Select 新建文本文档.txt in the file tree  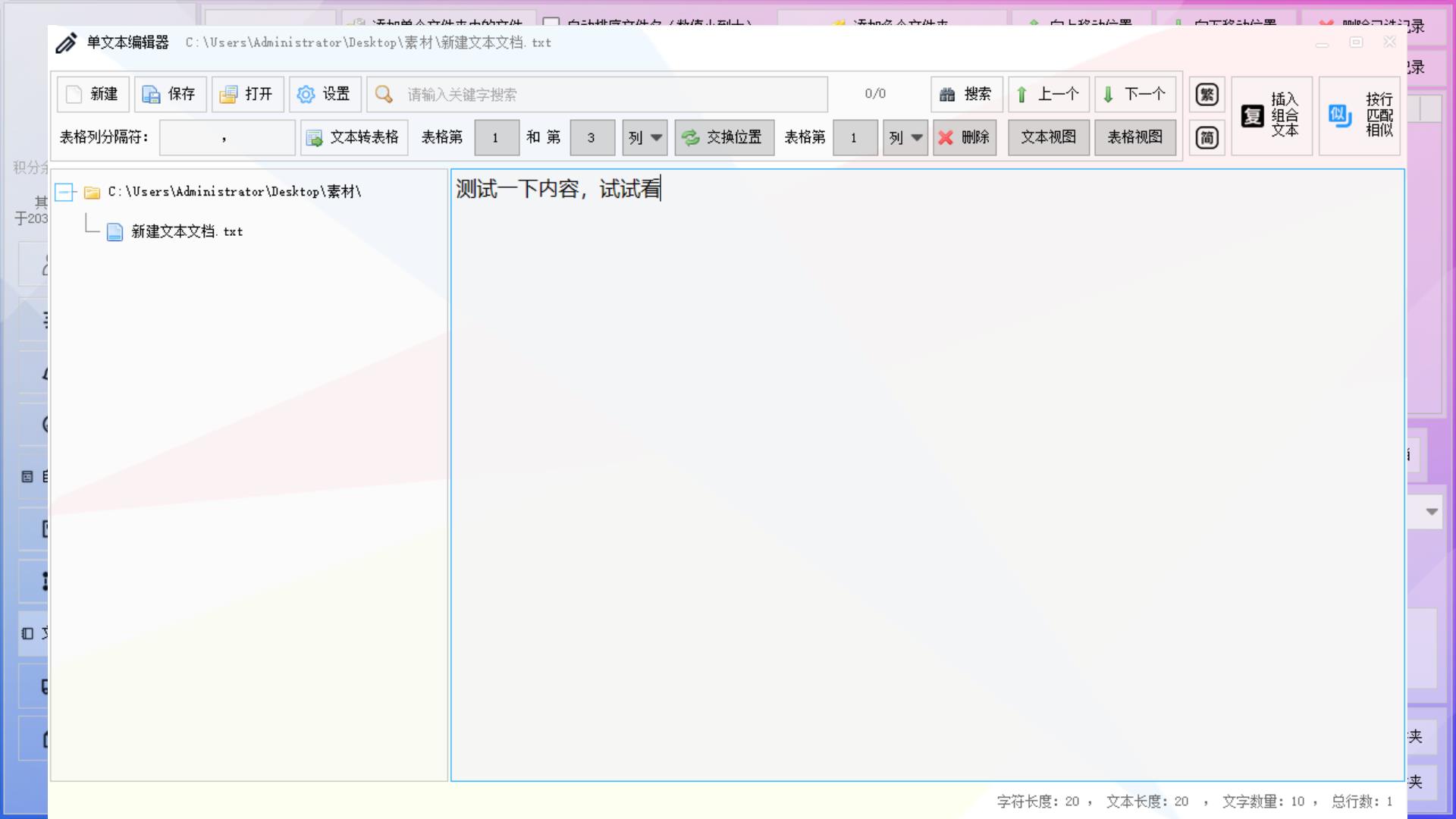coord(187,232)
